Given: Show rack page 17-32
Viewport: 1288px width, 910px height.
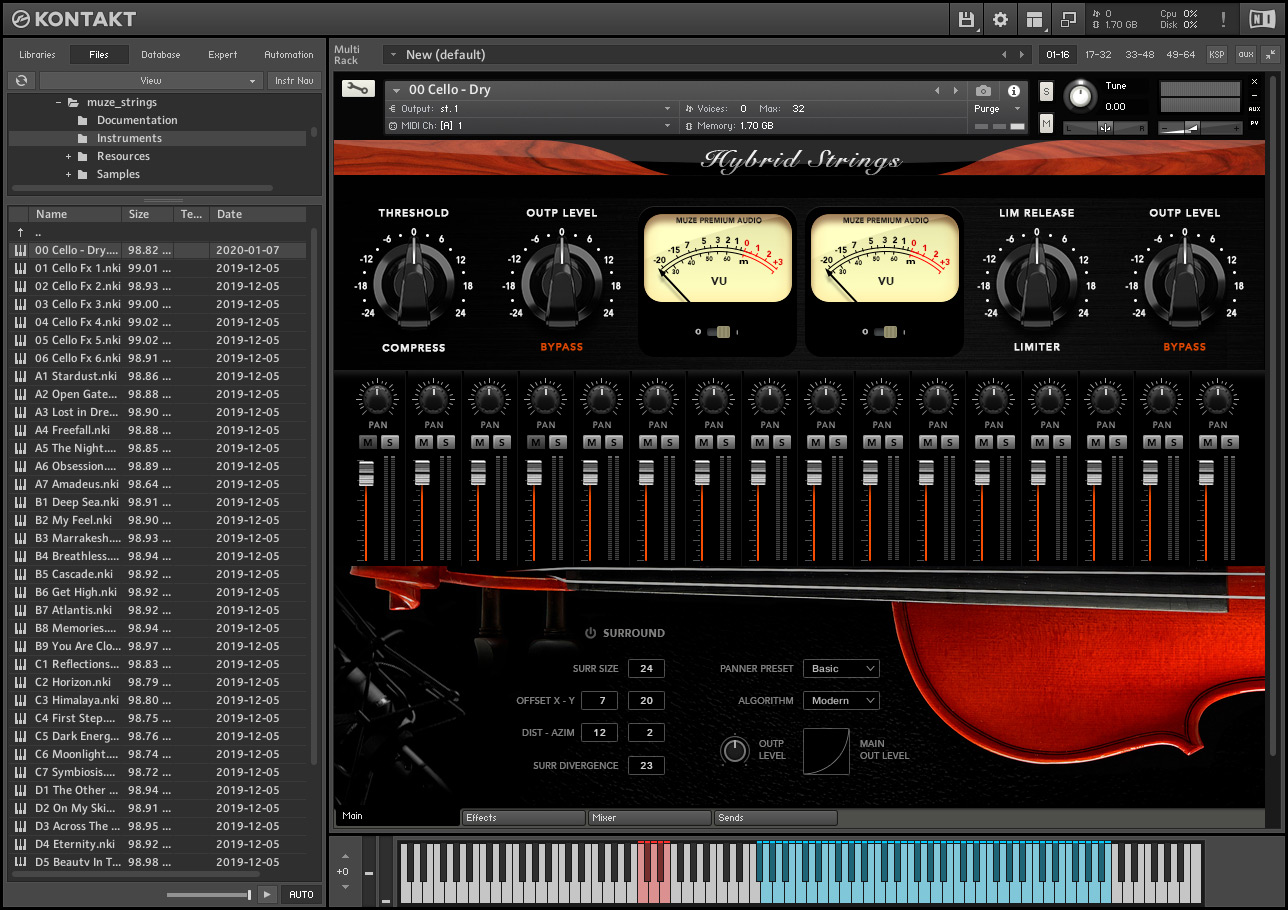Looking at the screenshot, I should (1098, 55).
